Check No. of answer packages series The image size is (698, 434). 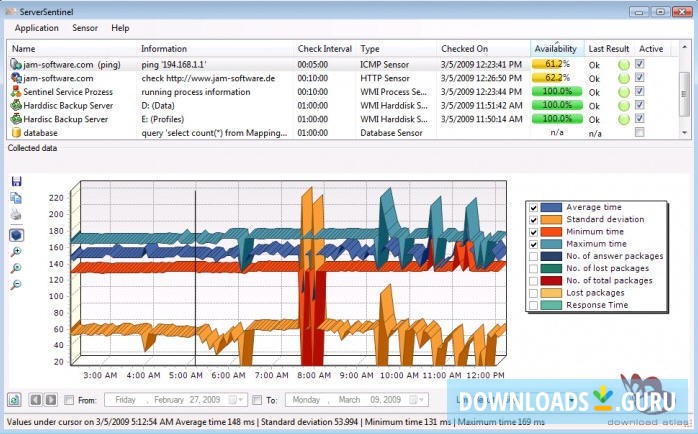[533, 256]
